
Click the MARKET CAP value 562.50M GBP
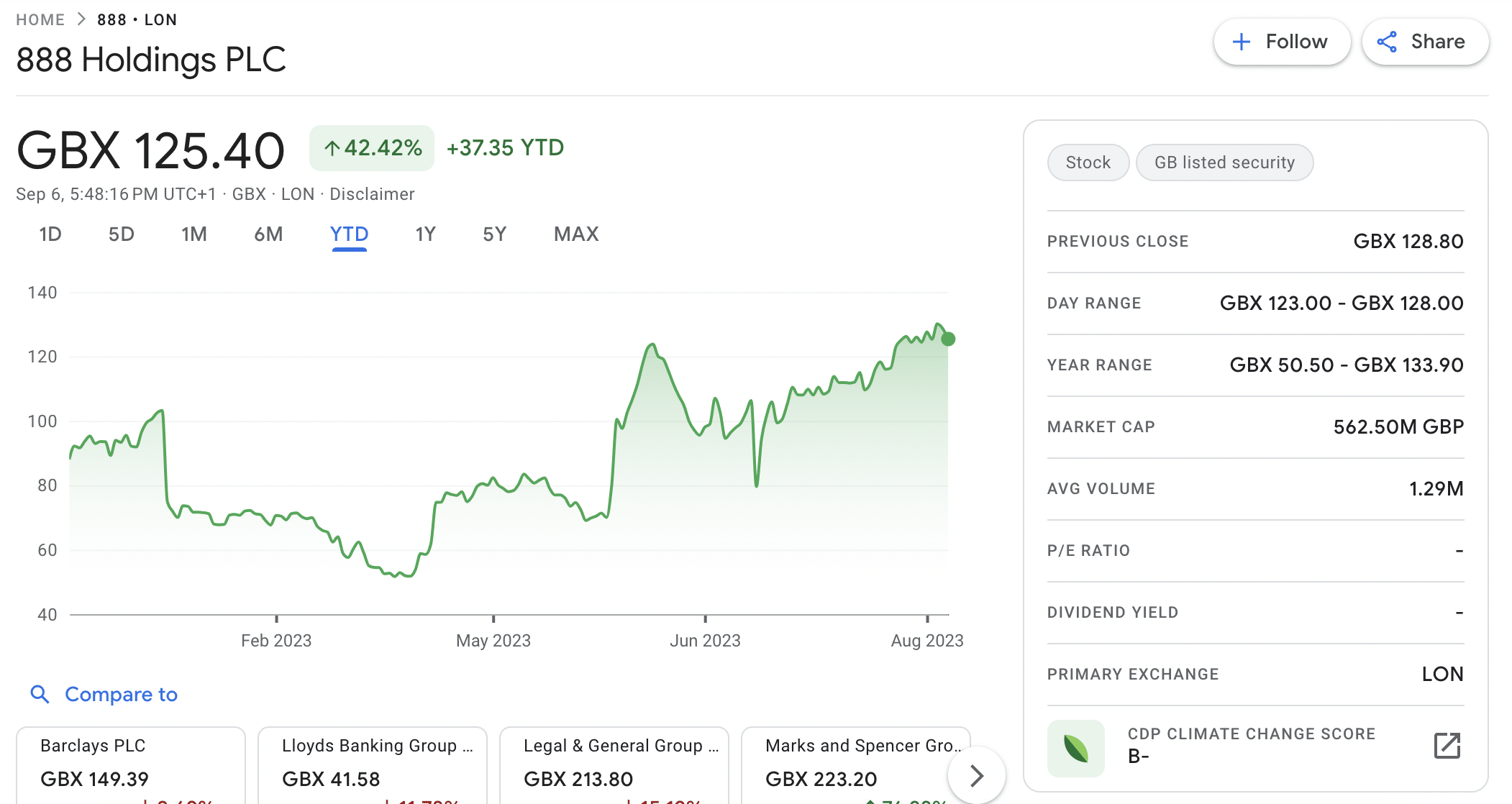coord(1398,426)
